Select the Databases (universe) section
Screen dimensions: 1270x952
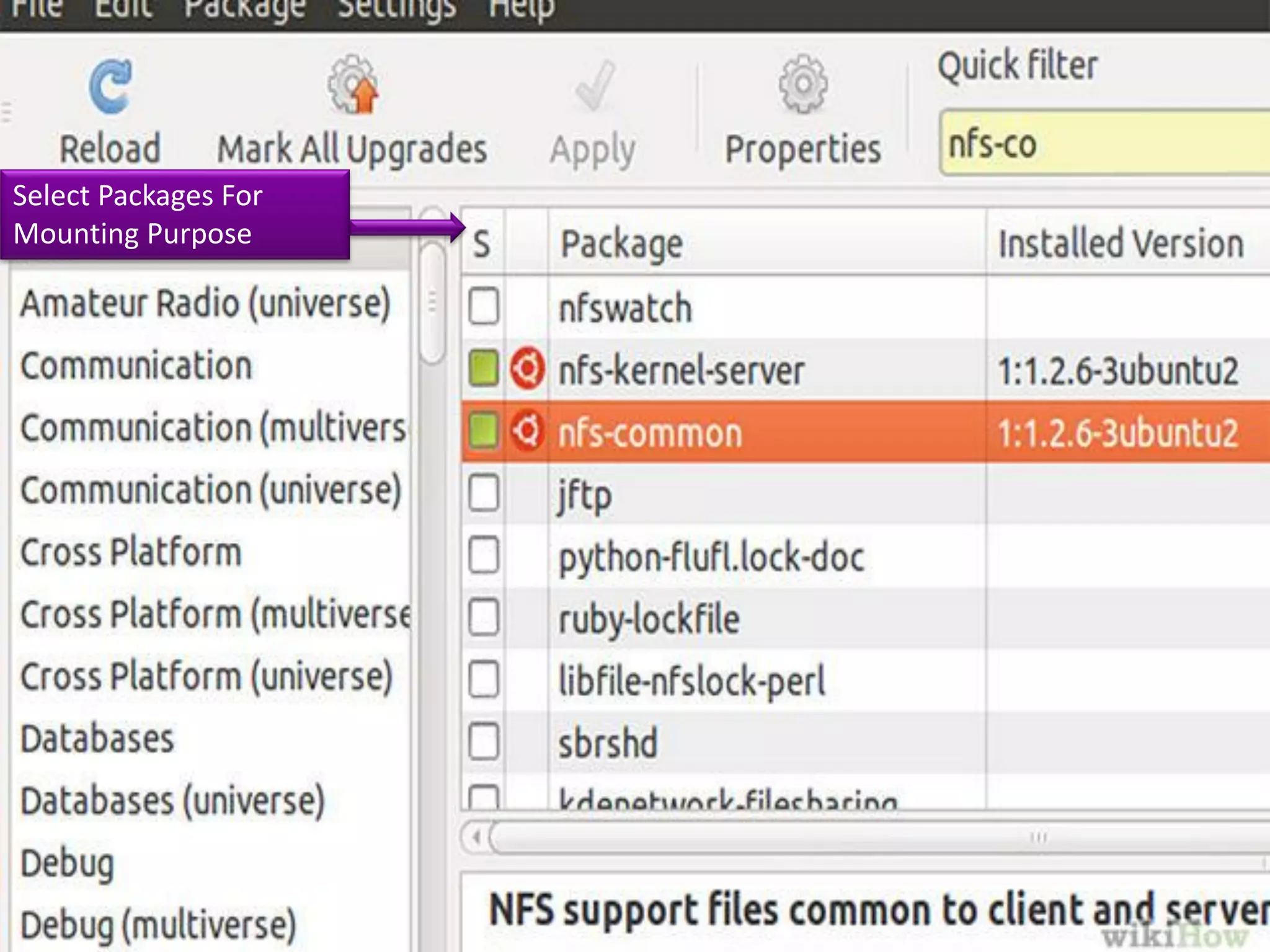click(172, 801)
